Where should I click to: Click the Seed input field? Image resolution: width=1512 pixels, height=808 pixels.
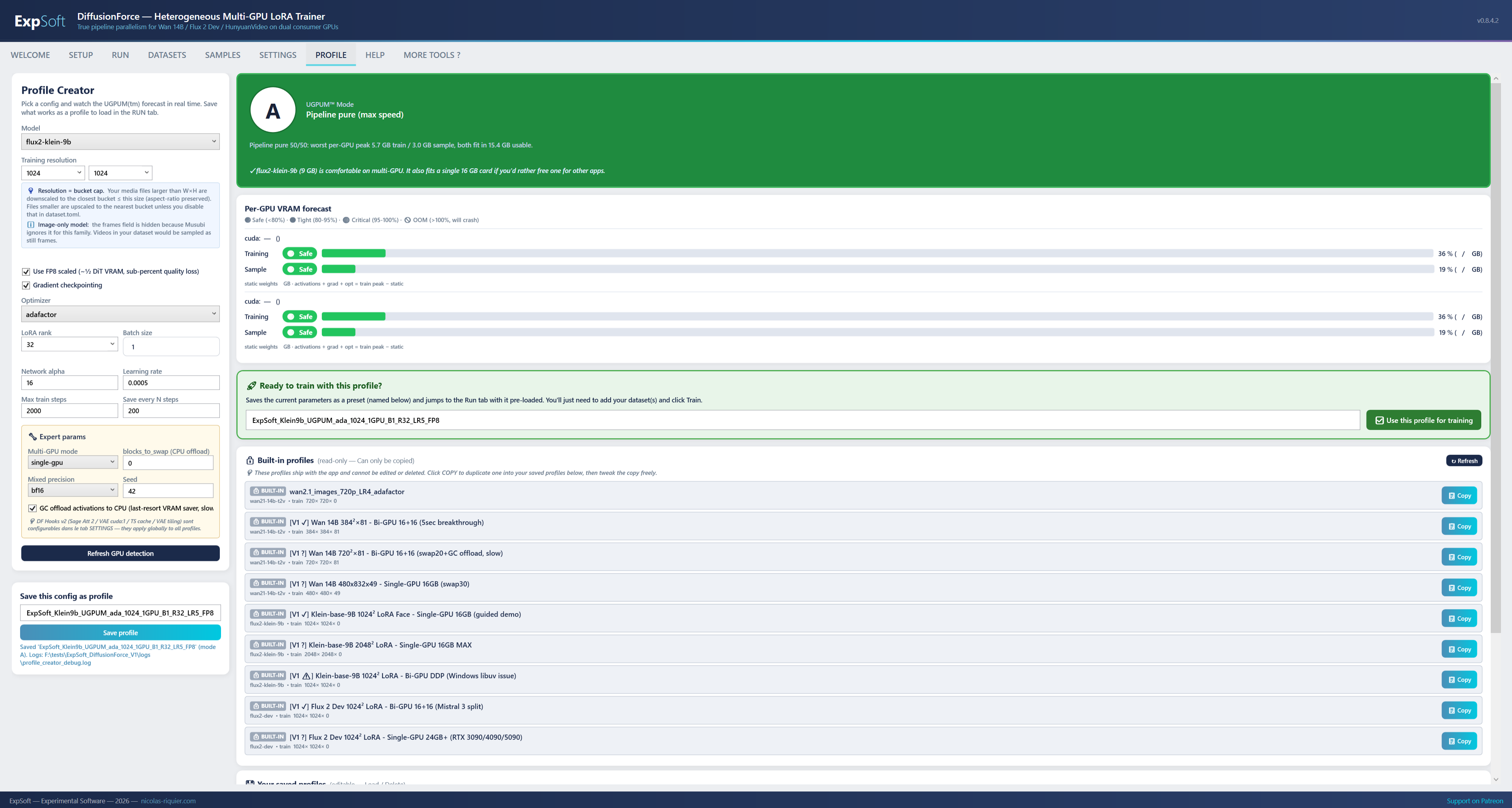point(168,491)
